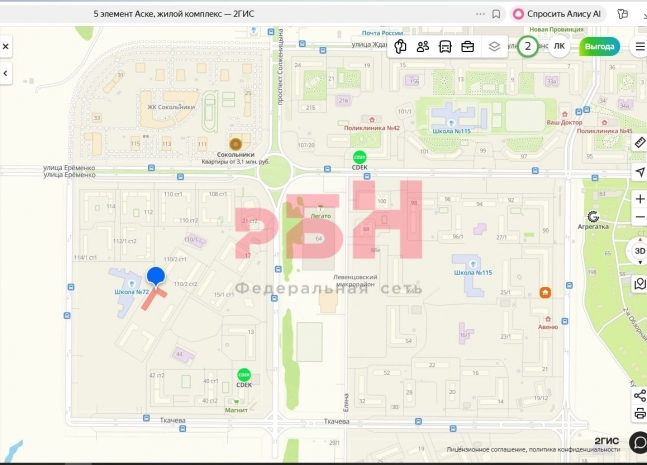647x465 pixels.
Task: Toggle the 3D map view
Action: (x=640, y=251)
